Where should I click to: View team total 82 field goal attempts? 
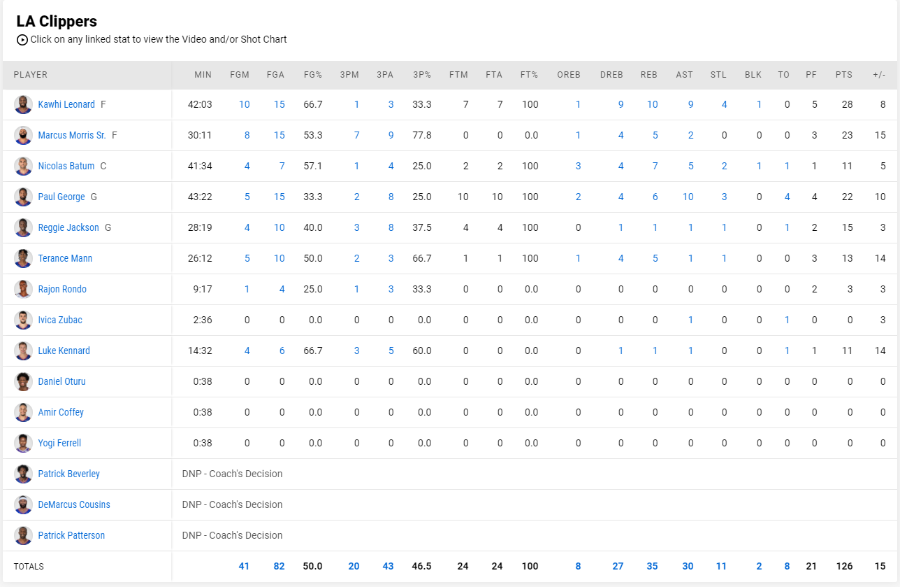pos(279,566)
